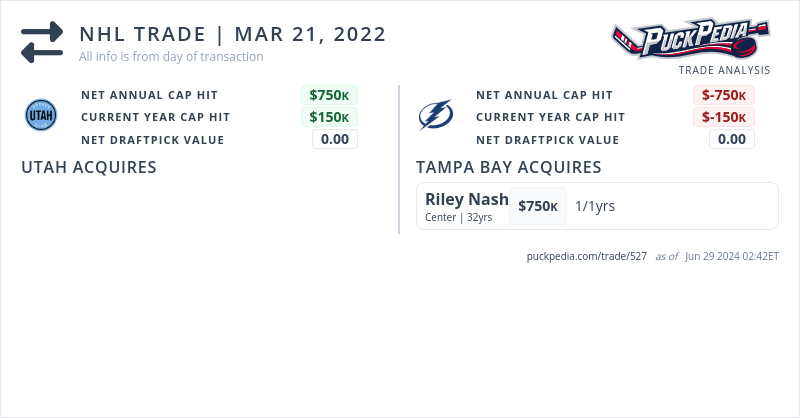Click the 1/1yrs contract term text
800x418 pixels.
click(595, 206)
